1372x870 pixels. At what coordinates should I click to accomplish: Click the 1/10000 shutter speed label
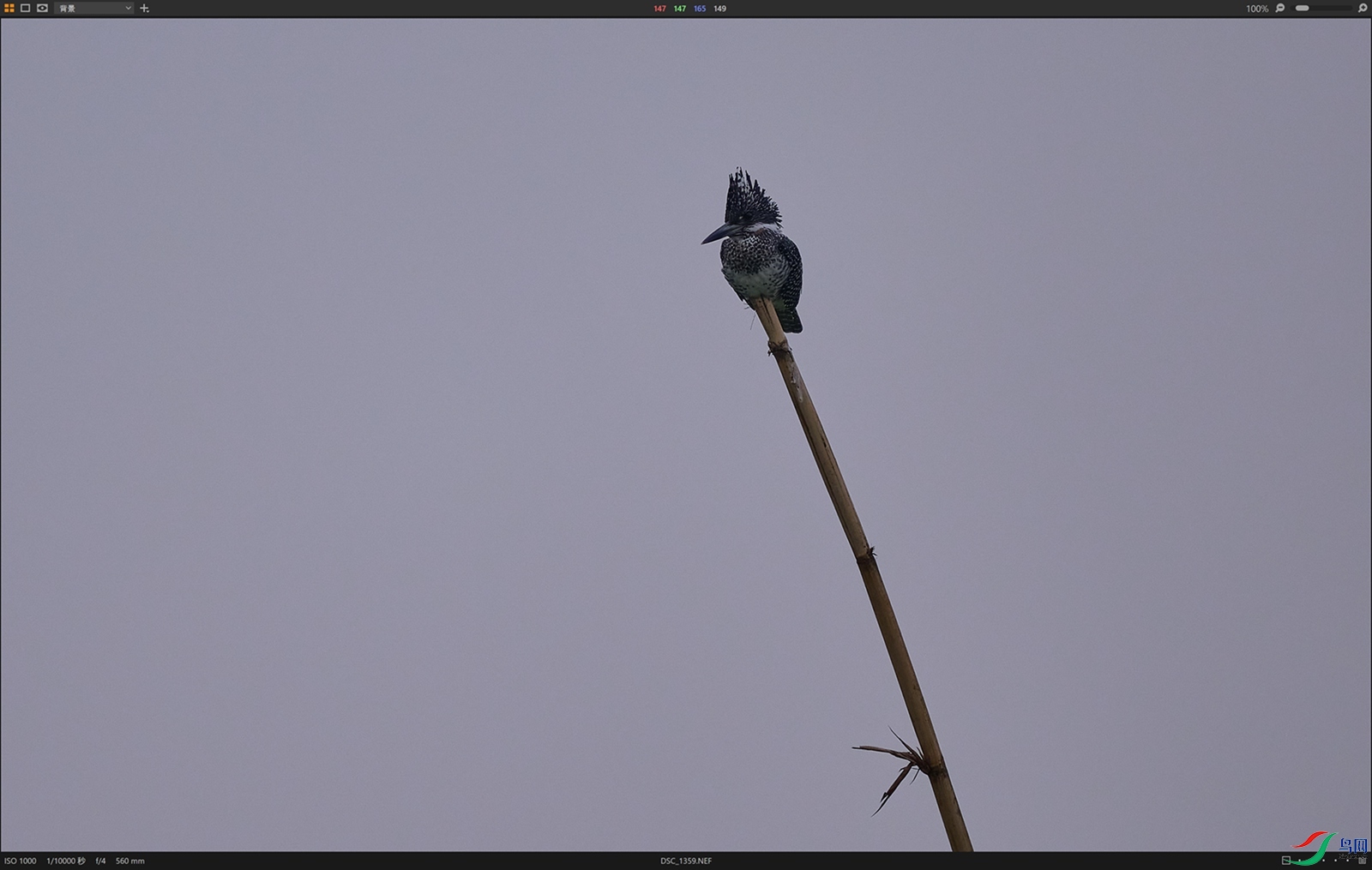point(65,861)
